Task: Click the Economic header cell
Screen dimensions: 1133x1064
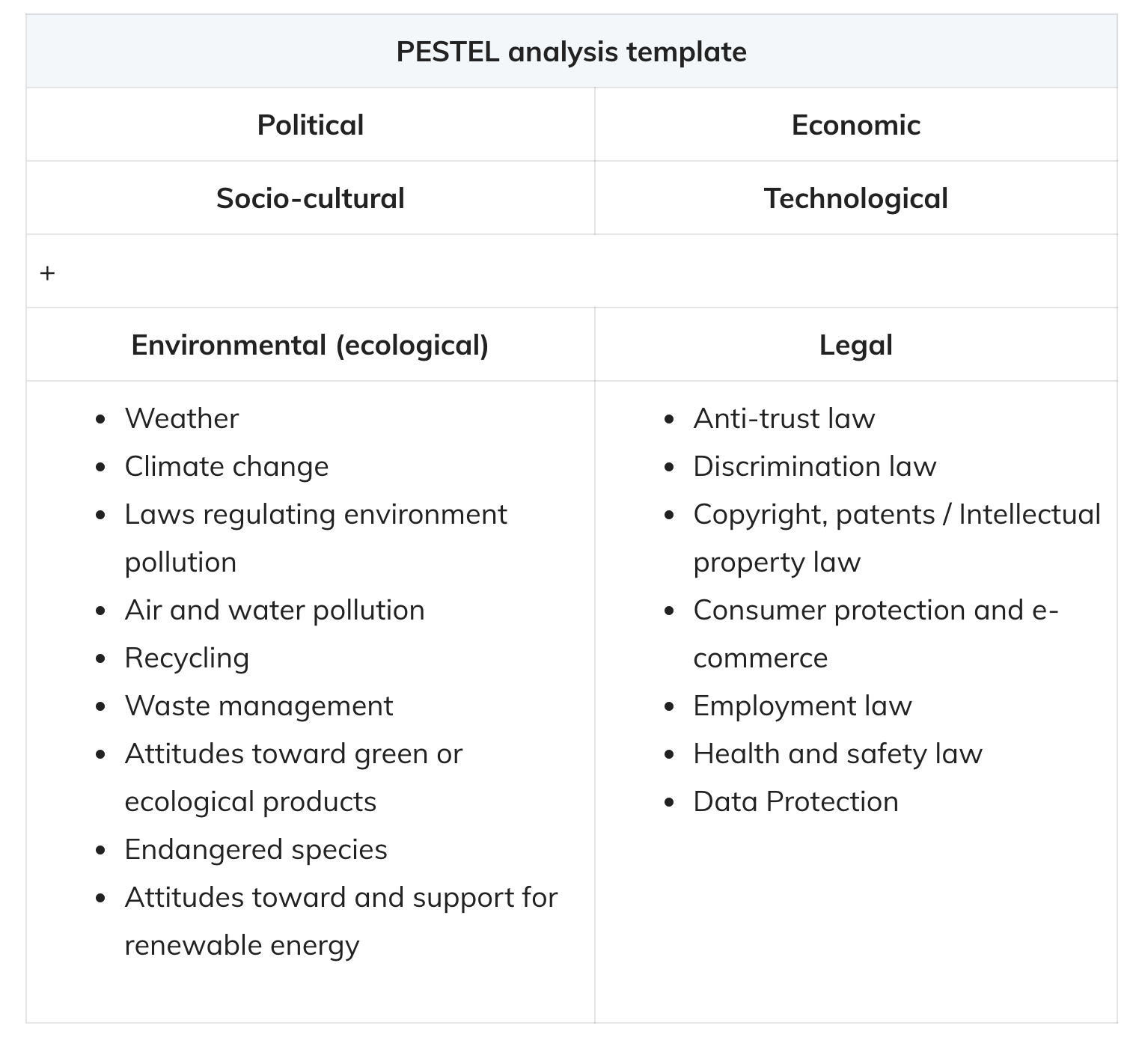Action: point(855,125)
